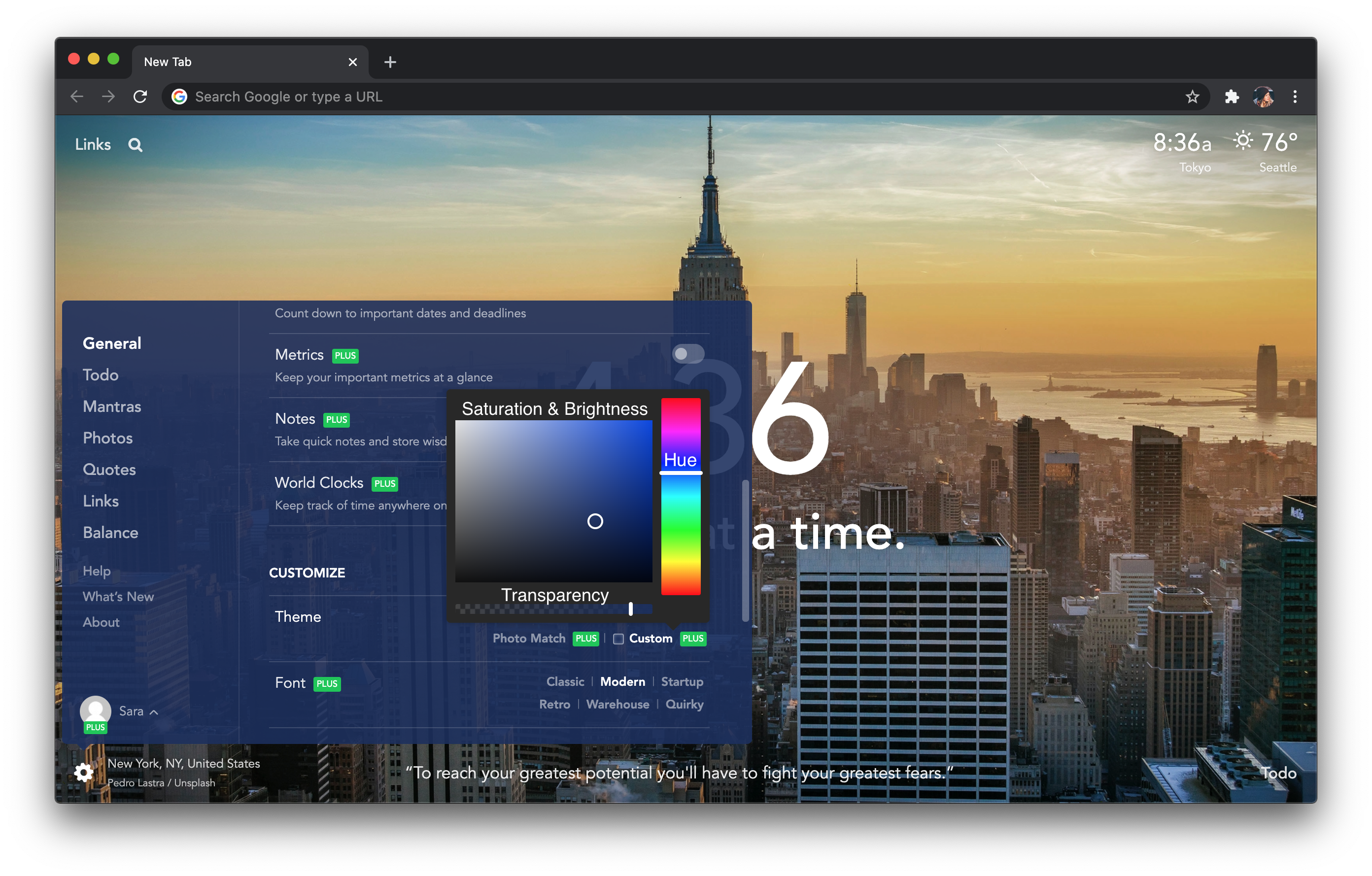Open About in settings sidebar
This screenshot has height=876, width=1372.
[101, 622]
